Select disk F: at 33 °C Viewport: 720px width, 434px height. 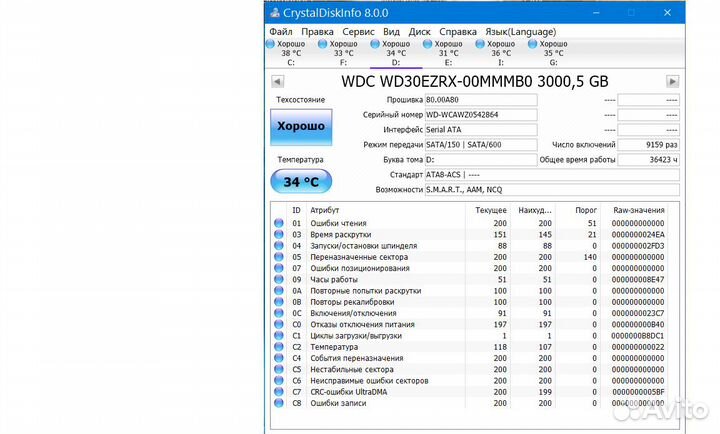pos(343,53)
